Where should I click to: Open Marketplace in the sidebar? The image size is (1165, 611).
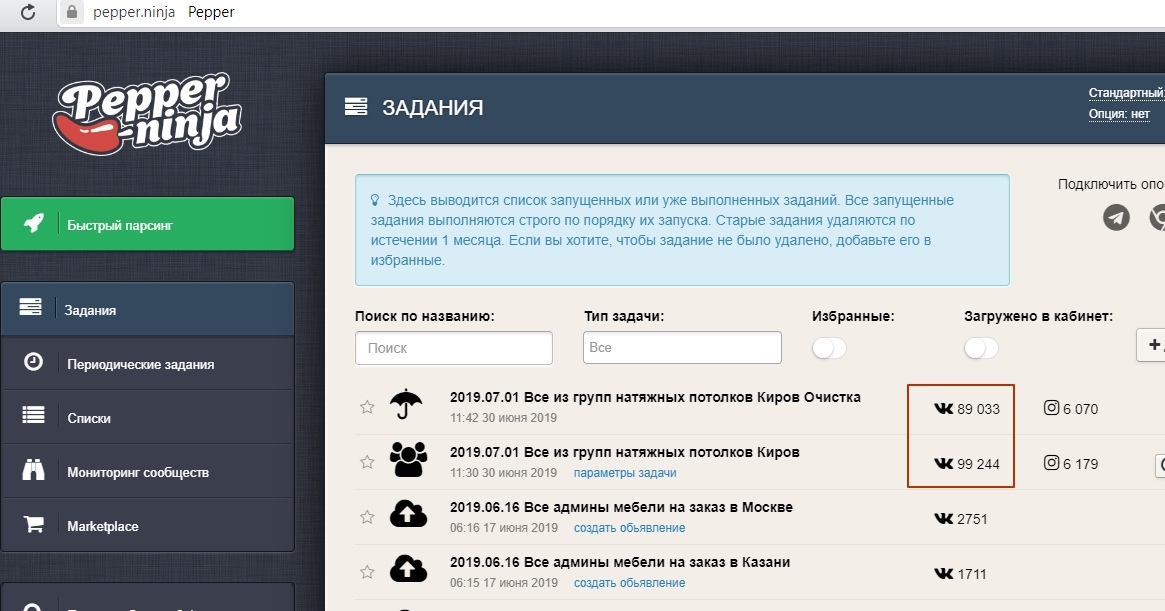(x=148, y=526)
